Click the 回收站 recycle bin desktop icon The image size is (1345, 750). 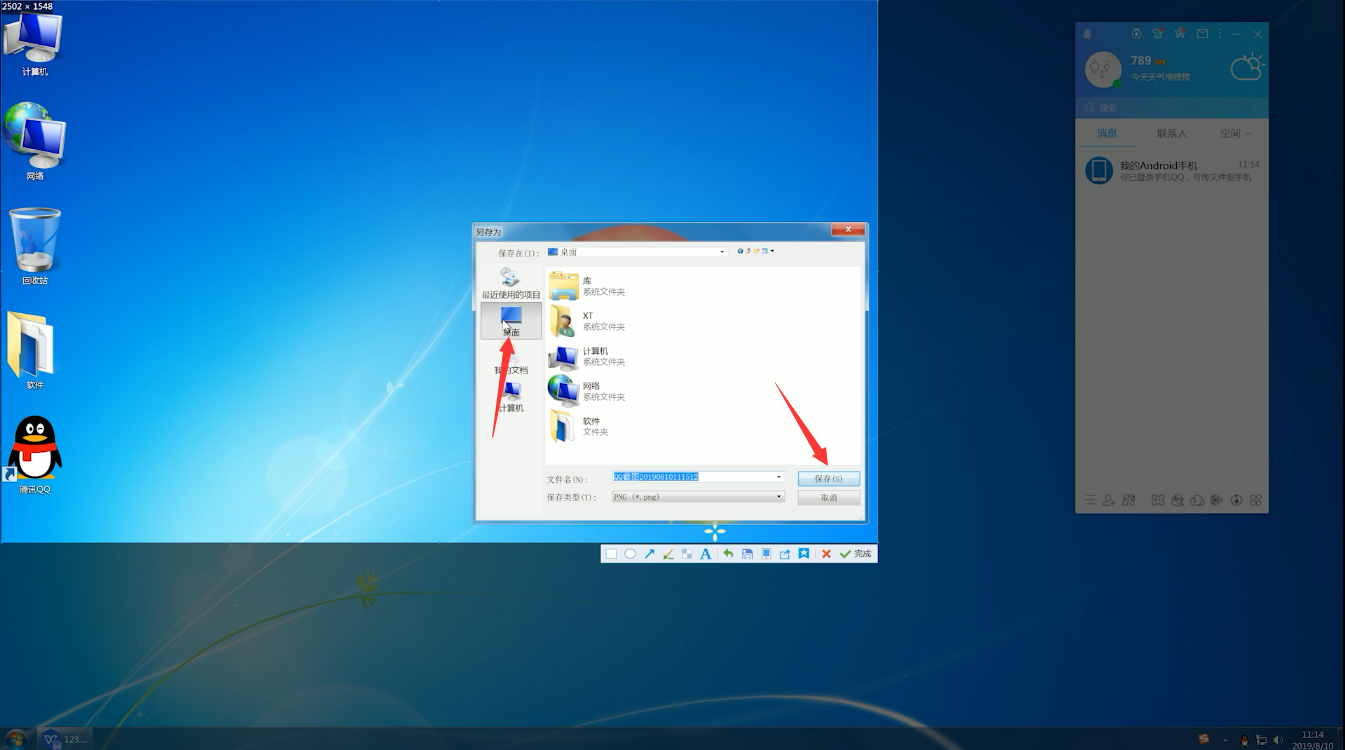[x=35, y=247]
